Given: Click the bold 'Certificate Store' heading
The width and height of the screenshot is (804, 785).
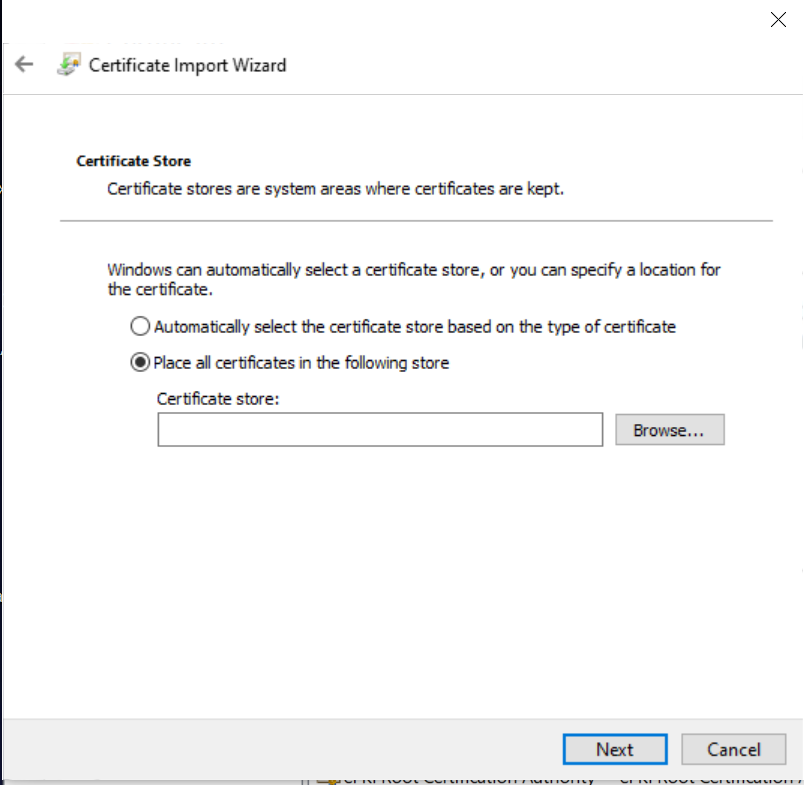Looking at the screenshot, I should click(x=133, y=160).
